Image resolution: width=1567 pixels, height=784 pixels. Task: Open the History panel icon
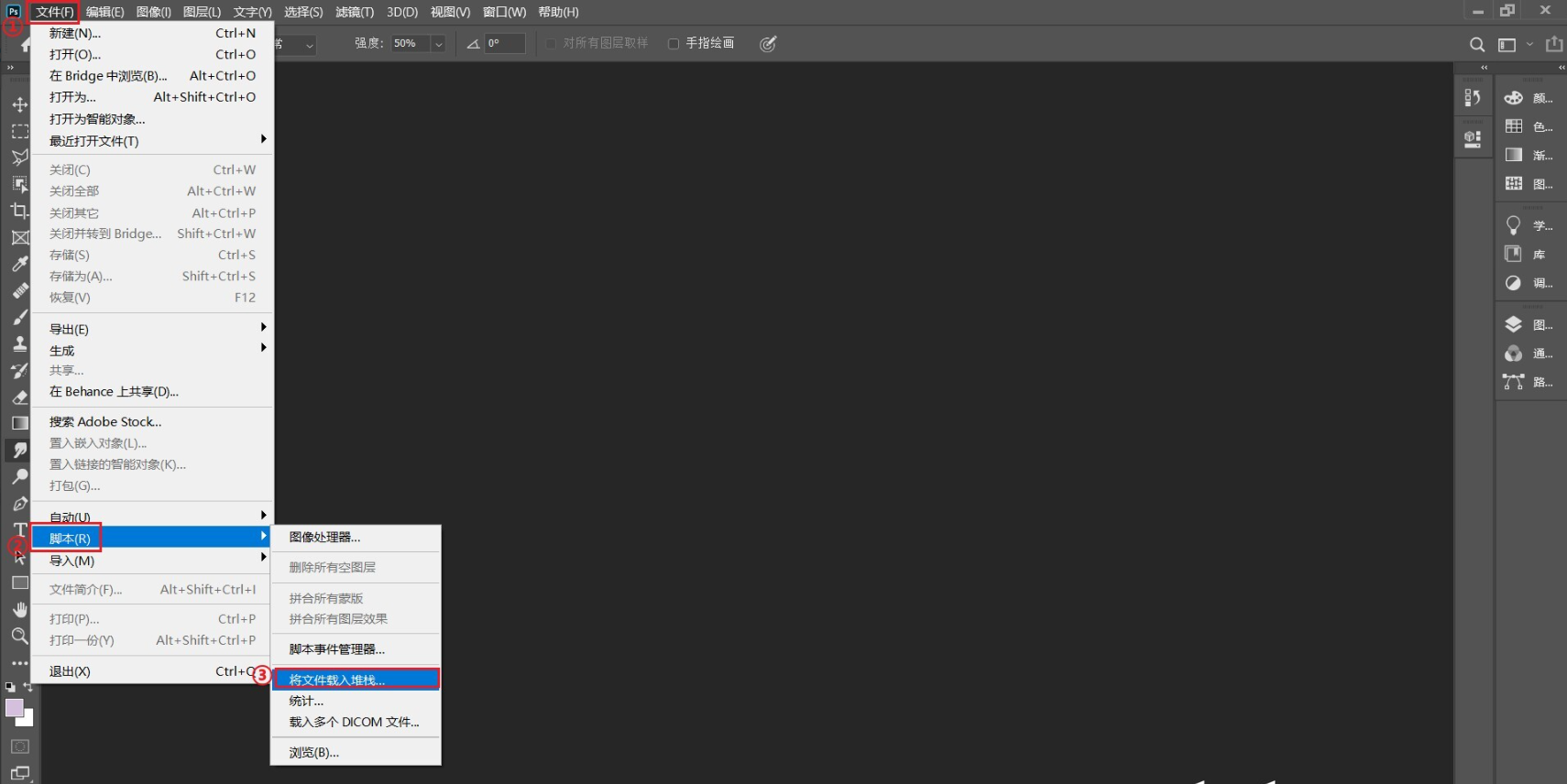[x=1473, y=97]
